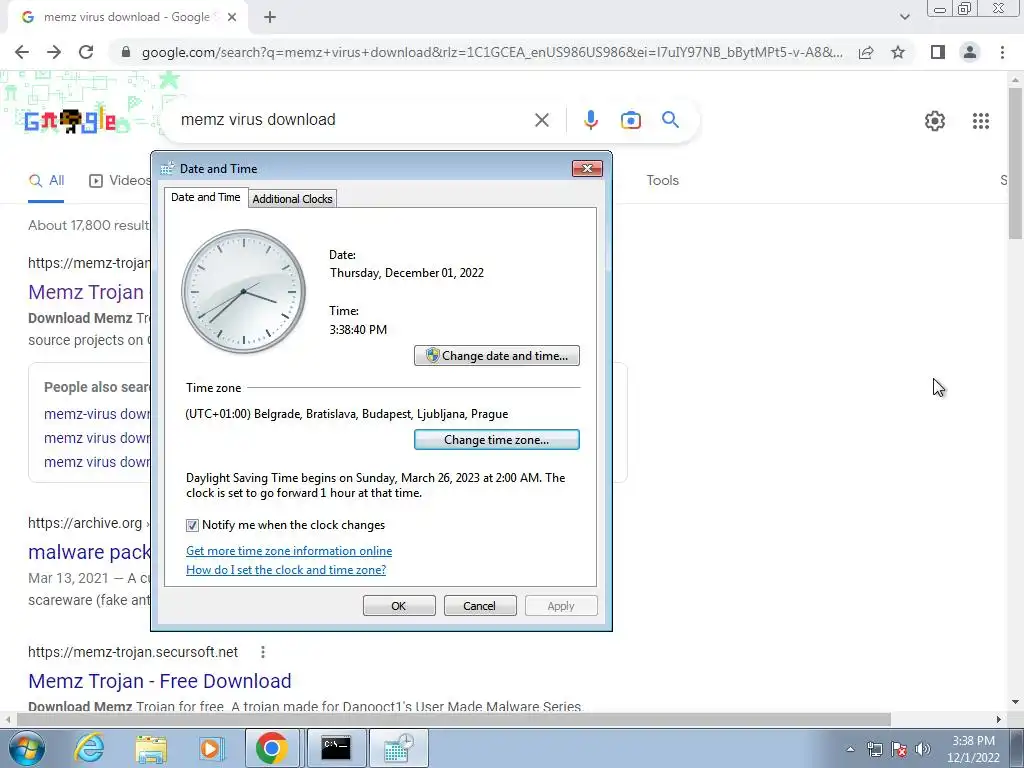This screenshot has width=1024, height=768.
Task: Click the Google doodle logo
Action: [x=70, y=121]
